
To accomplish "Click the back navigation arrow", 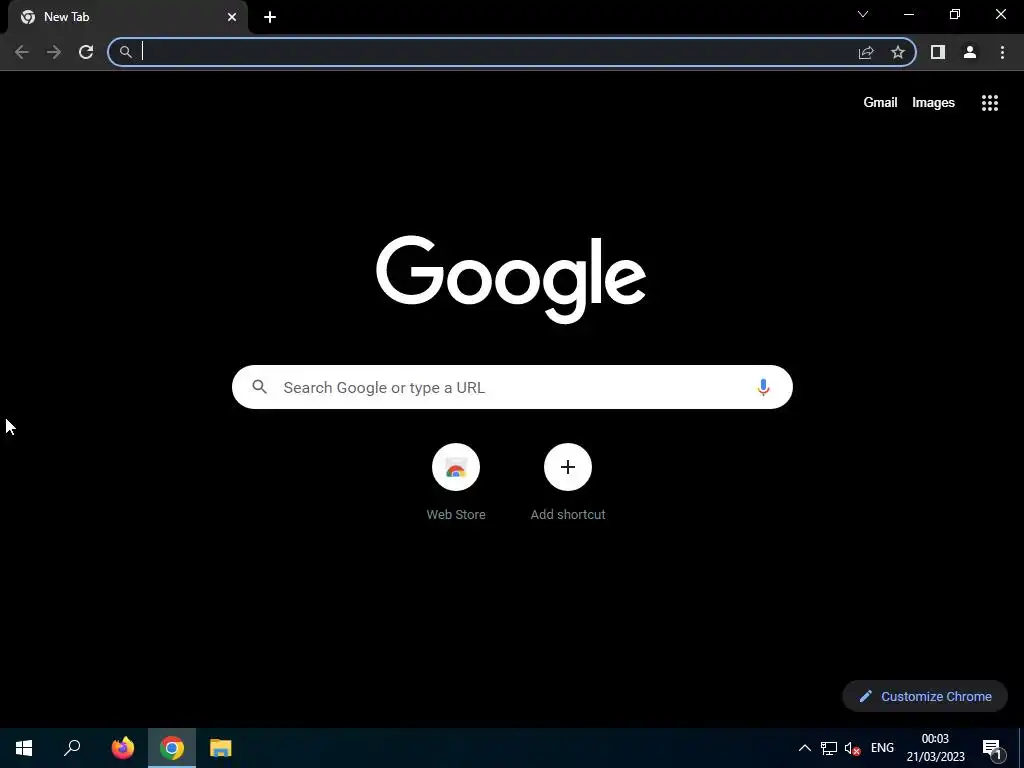I will 22,52.
